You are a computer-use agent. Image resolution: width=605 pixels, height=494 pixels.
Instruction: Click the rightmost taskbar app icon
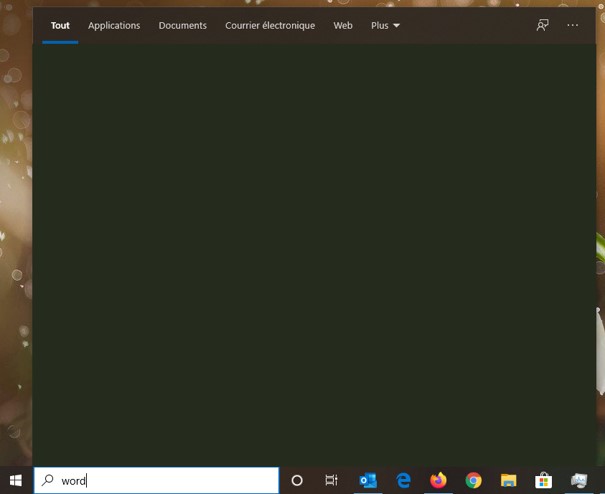(x=579, y=480)
